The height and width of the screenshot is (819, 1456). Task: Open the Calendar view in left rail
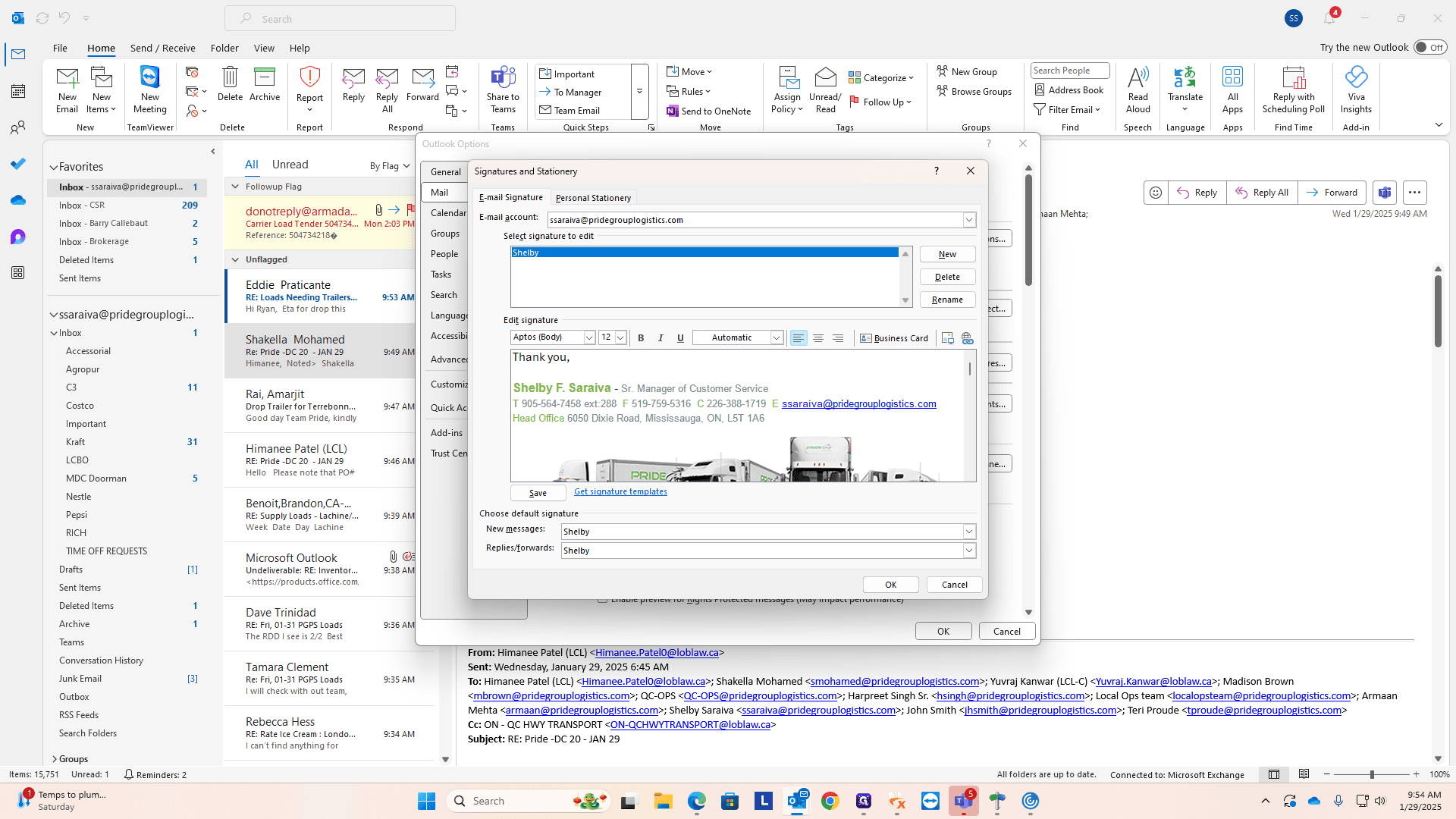point(18,91)
